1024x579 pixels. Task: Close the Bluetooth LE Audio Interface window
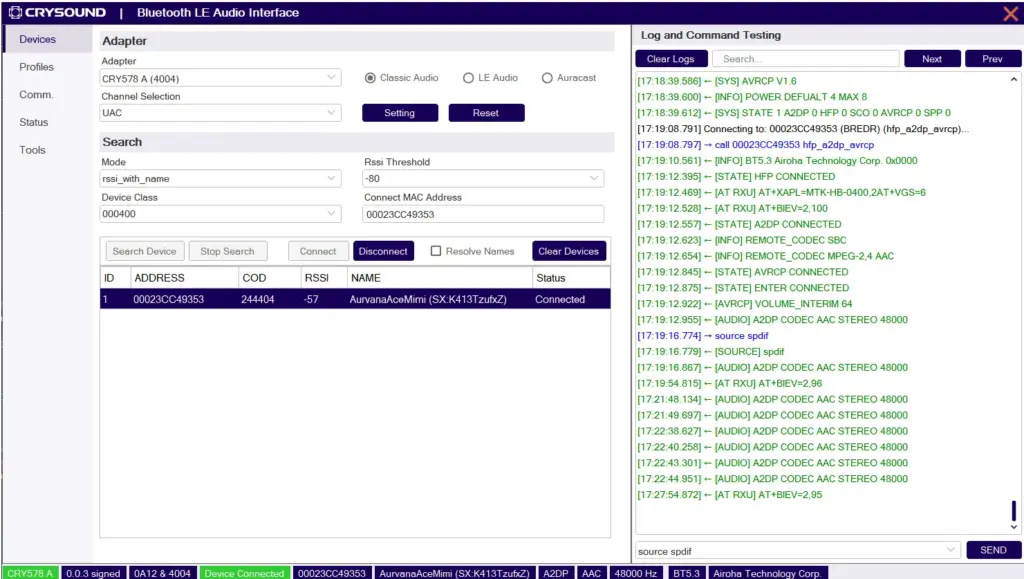tap(1010, 13)
